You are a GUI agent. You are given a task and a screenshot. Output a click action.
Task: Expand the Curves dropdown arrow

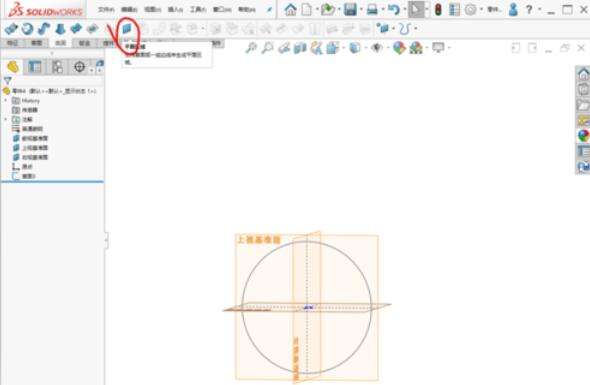coord(415,29)
